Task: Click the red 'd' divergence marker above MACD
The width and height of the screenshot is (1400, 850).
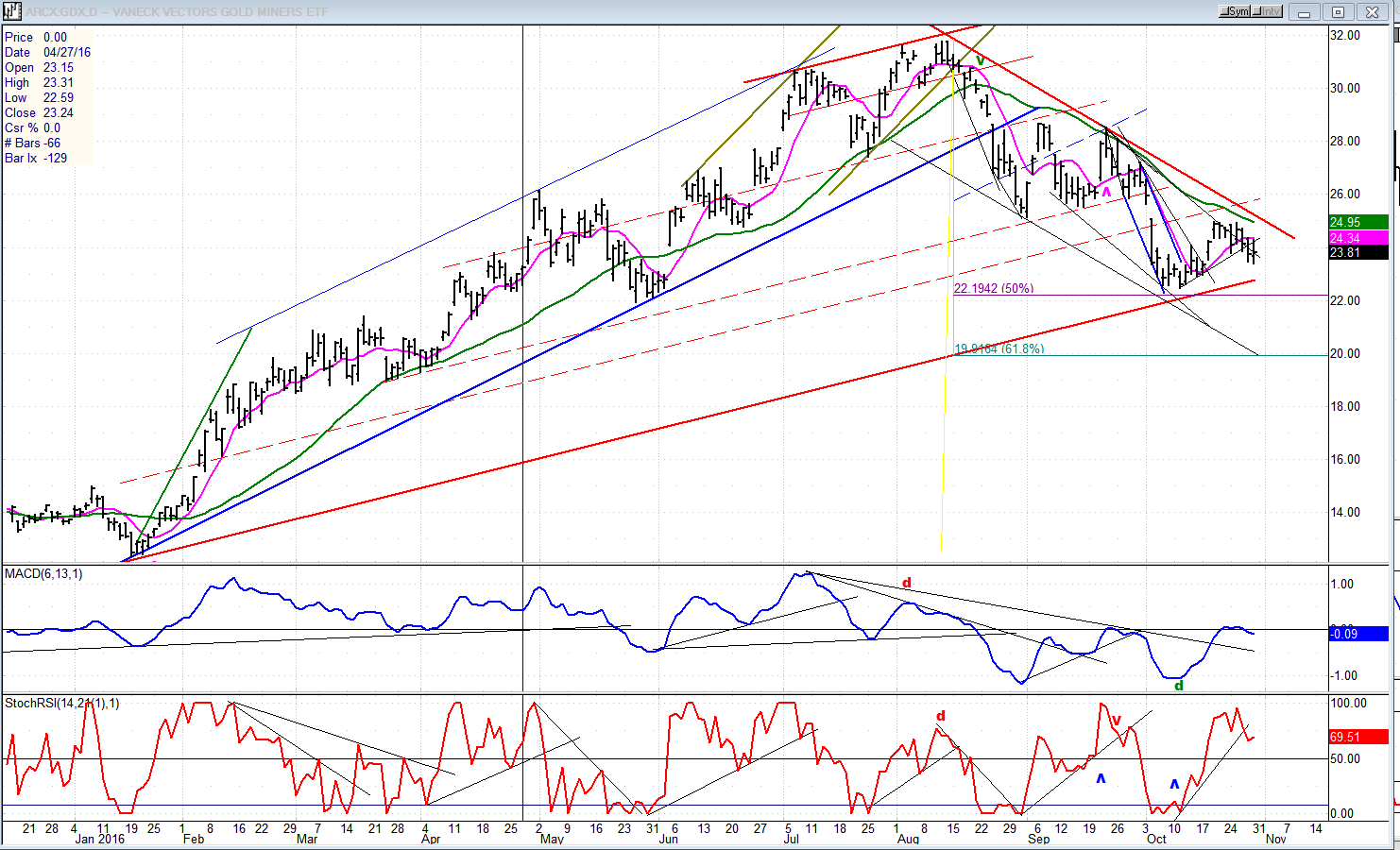Action: [x=907, y=583]
